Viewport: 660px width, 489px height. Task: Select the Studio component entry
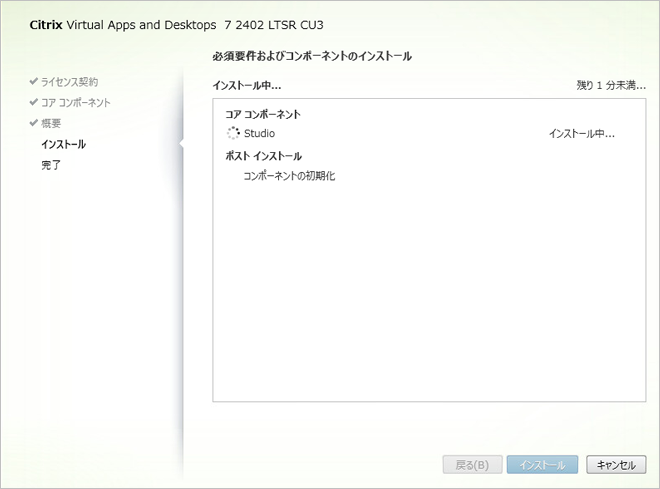click(259, 133)
